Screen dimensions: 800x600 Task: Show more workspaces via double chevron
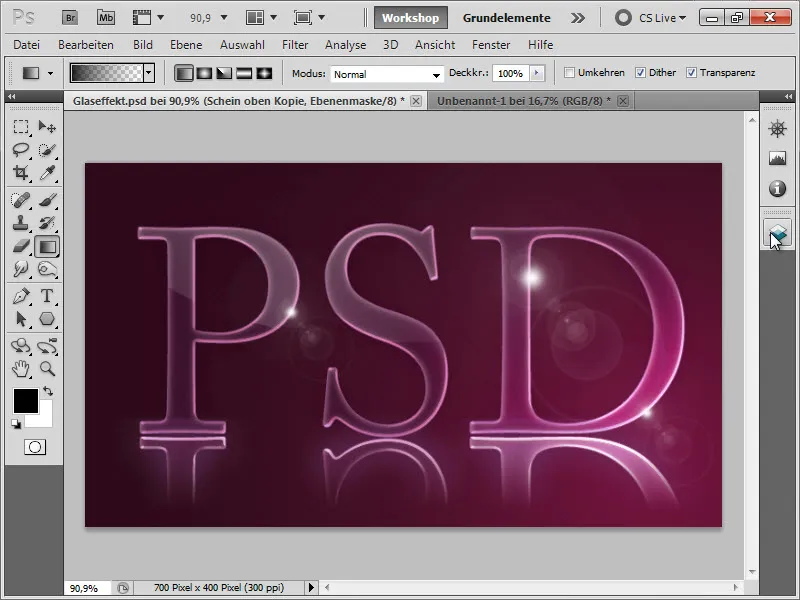pyautogui.click(x=578, y=18)
